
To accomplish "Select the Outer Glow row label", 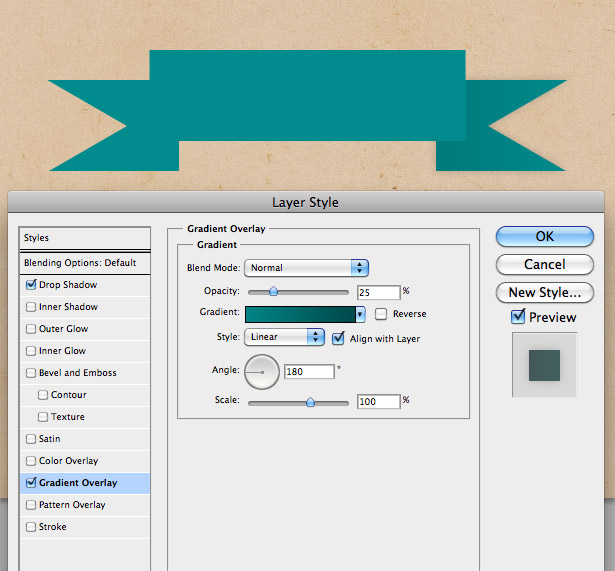I will pos(64,329).
